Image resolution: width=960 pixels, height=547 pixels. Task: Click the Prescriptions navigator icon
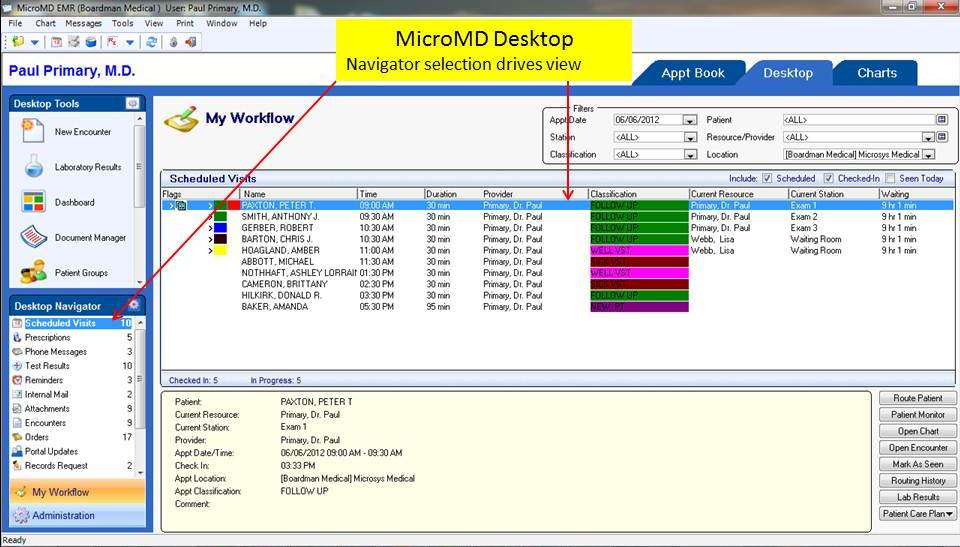tap(17, 338)
